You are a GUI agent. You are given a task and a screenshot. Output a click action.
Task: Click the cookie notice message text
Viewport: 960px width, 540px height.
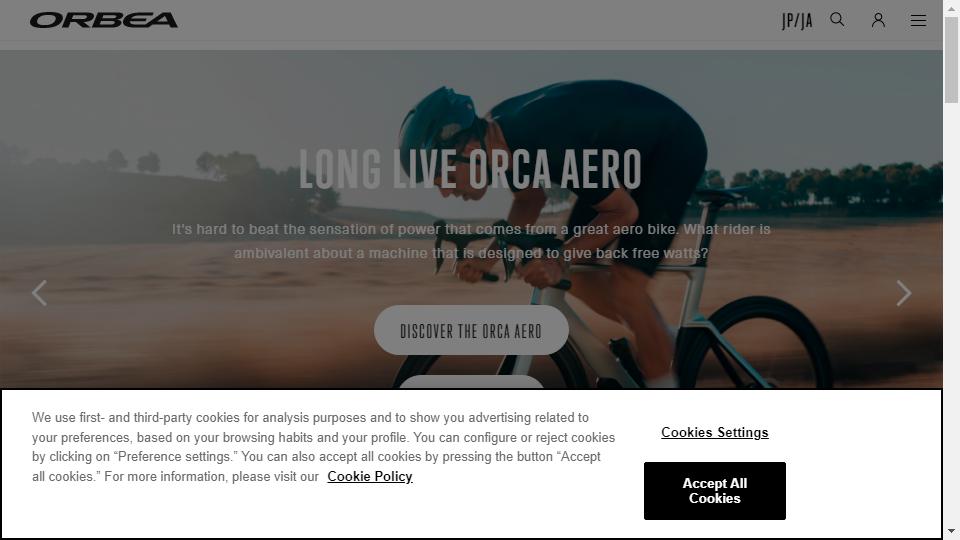click(x=323, y=447)
